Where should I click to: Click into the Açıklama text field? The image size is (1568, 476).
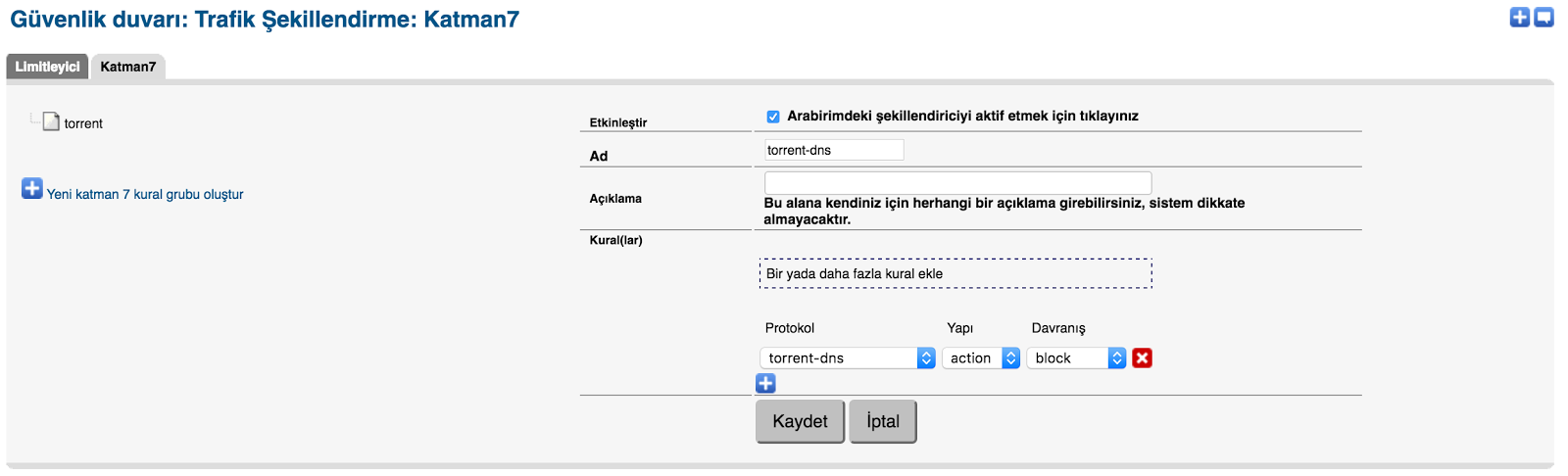tap(957, 183)
